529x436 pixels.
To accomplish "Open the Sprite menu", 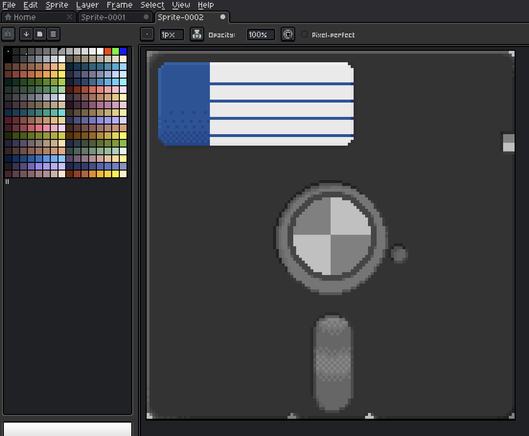I will [x=57, y=5].
